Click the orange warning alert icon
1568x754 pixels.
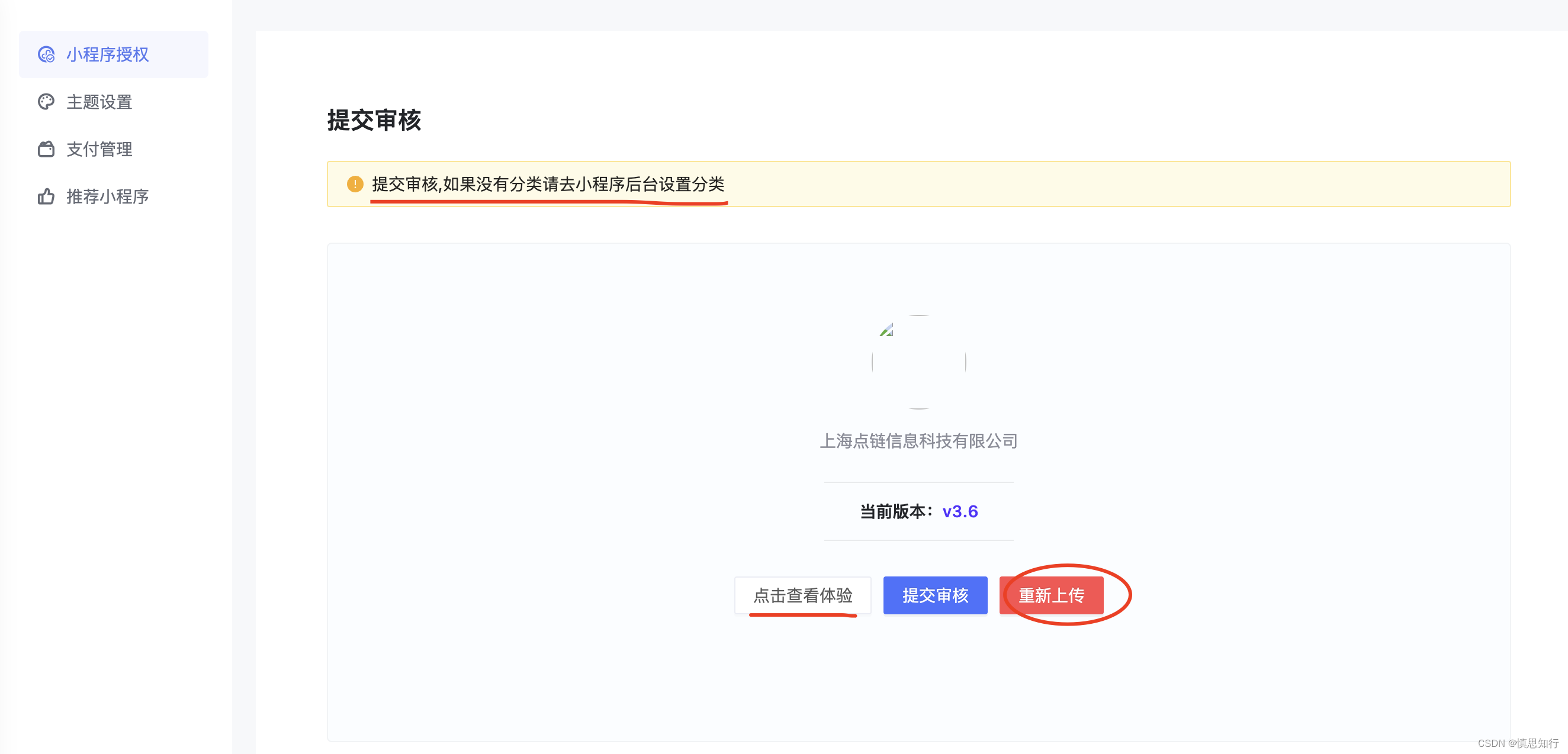[355, 184]
